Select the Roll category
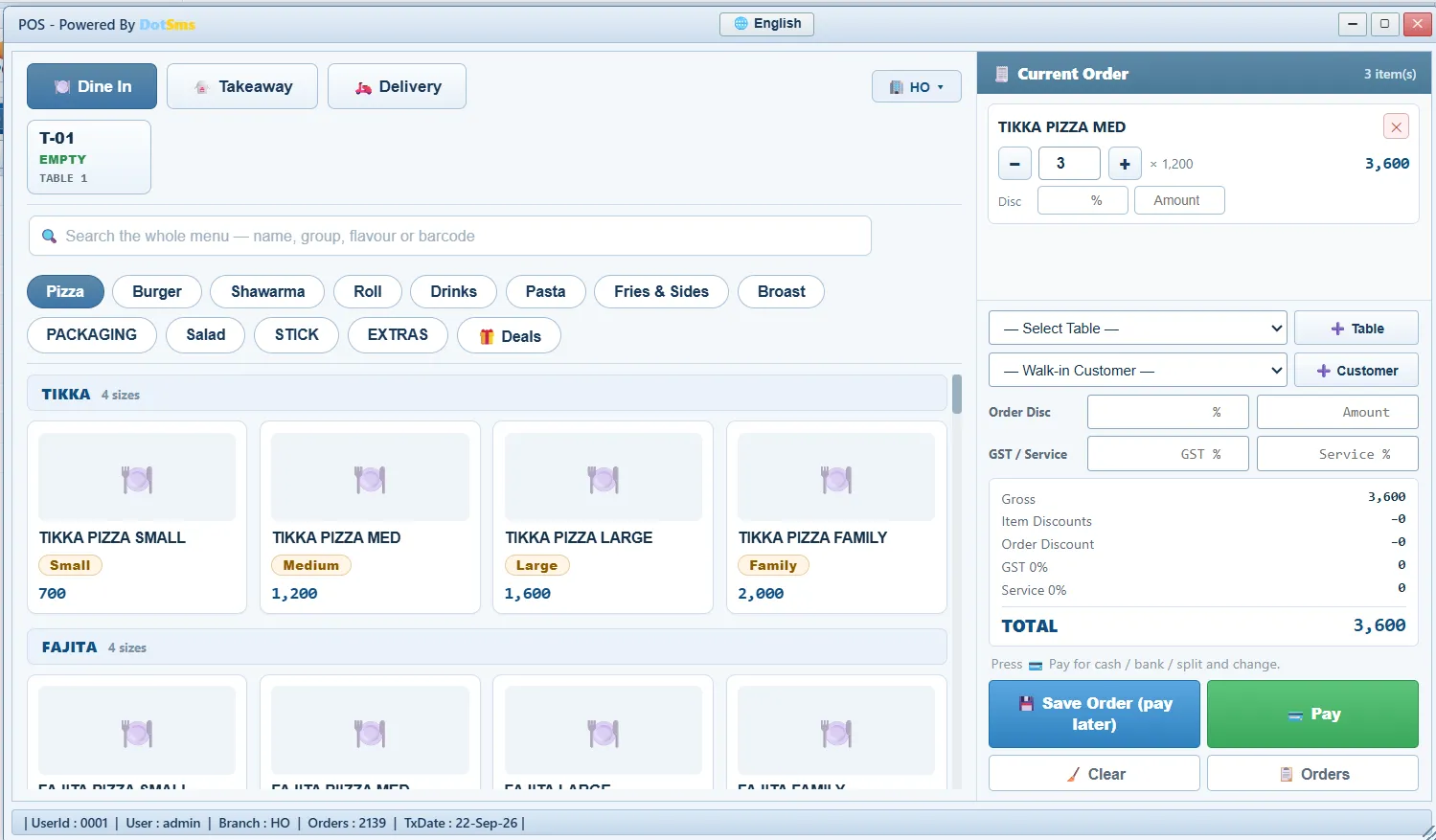This screenshot has height=840, width=1436. tap(368, 291)
